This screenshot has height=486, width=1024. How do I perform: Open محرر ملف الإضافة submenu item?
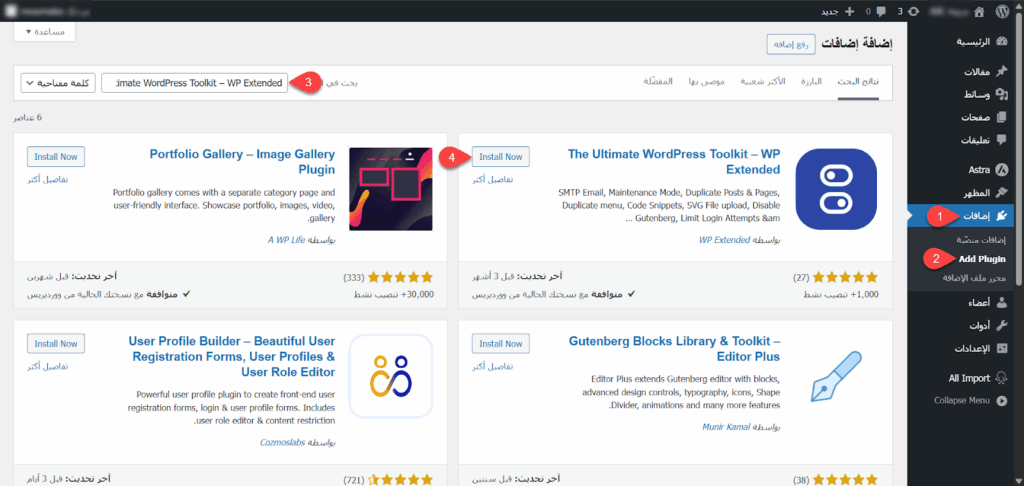(x=974, y=278)
